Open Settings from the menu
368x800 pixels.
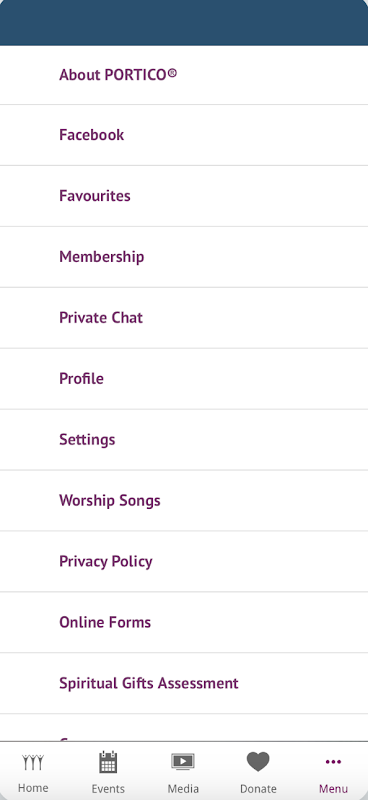(184, 439)
